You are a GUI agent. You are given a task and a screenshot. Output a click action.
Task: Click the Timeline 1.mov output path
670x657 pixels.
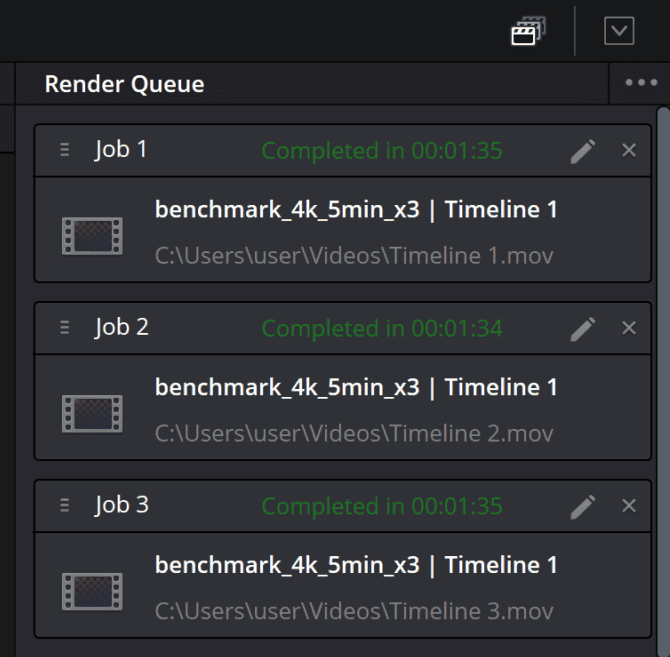pyautogui.click(x=354, y=255)
